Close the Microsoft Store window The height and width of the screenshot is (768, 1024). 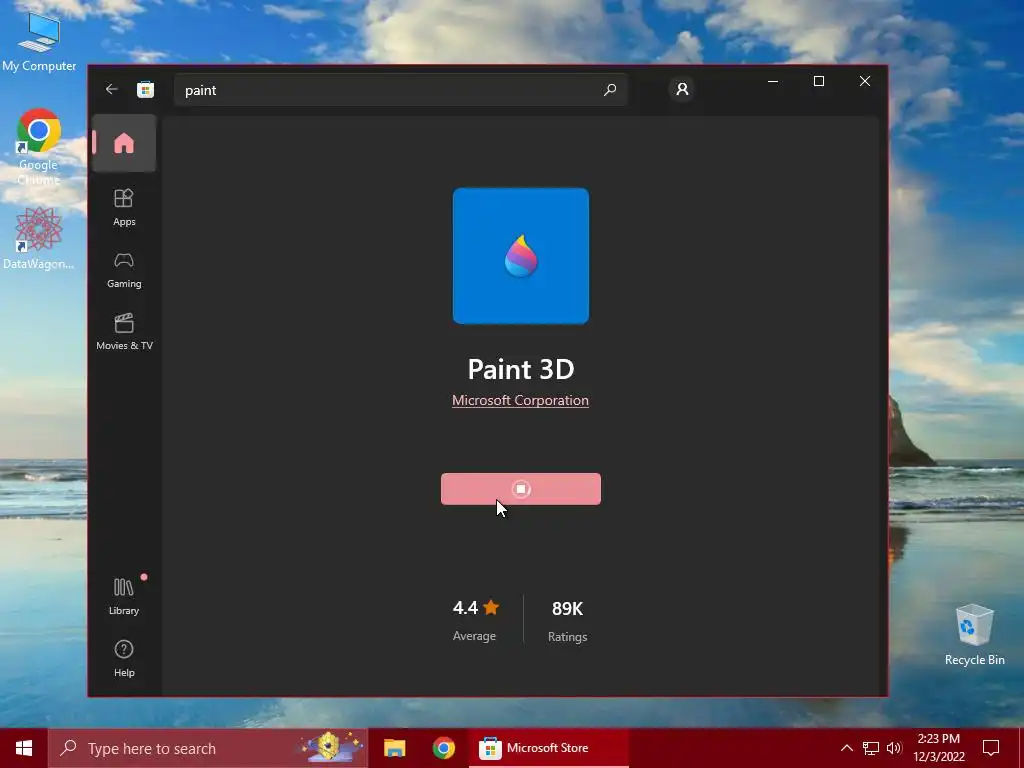(865, 81)
